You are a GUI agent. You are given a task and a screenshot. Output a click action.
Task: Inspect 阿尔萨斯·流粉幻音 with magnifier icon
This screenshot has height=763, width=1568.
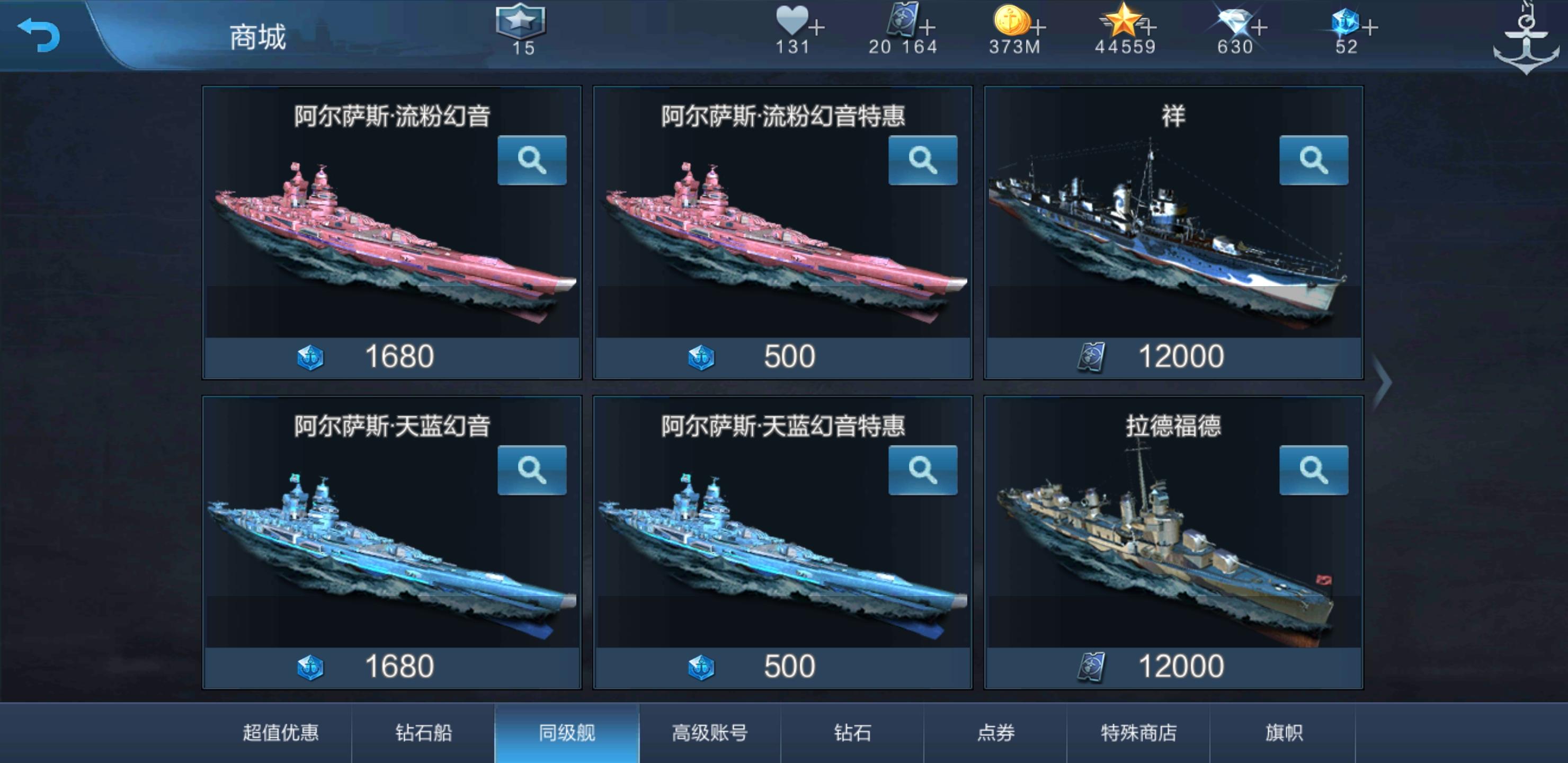[x=531, y=160]
